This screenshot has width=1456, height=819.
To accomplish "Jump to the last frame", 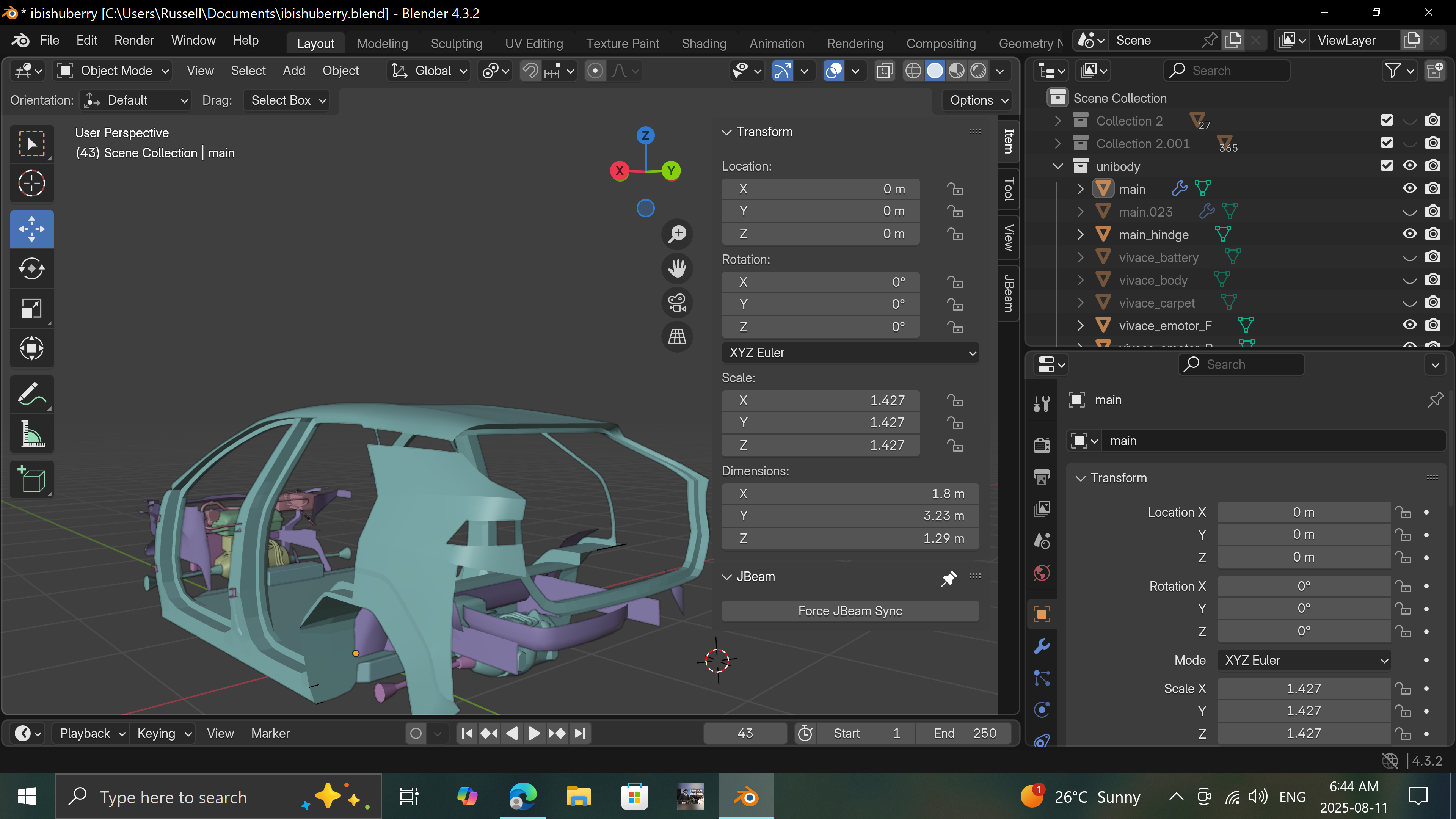I will pos(581,734).
